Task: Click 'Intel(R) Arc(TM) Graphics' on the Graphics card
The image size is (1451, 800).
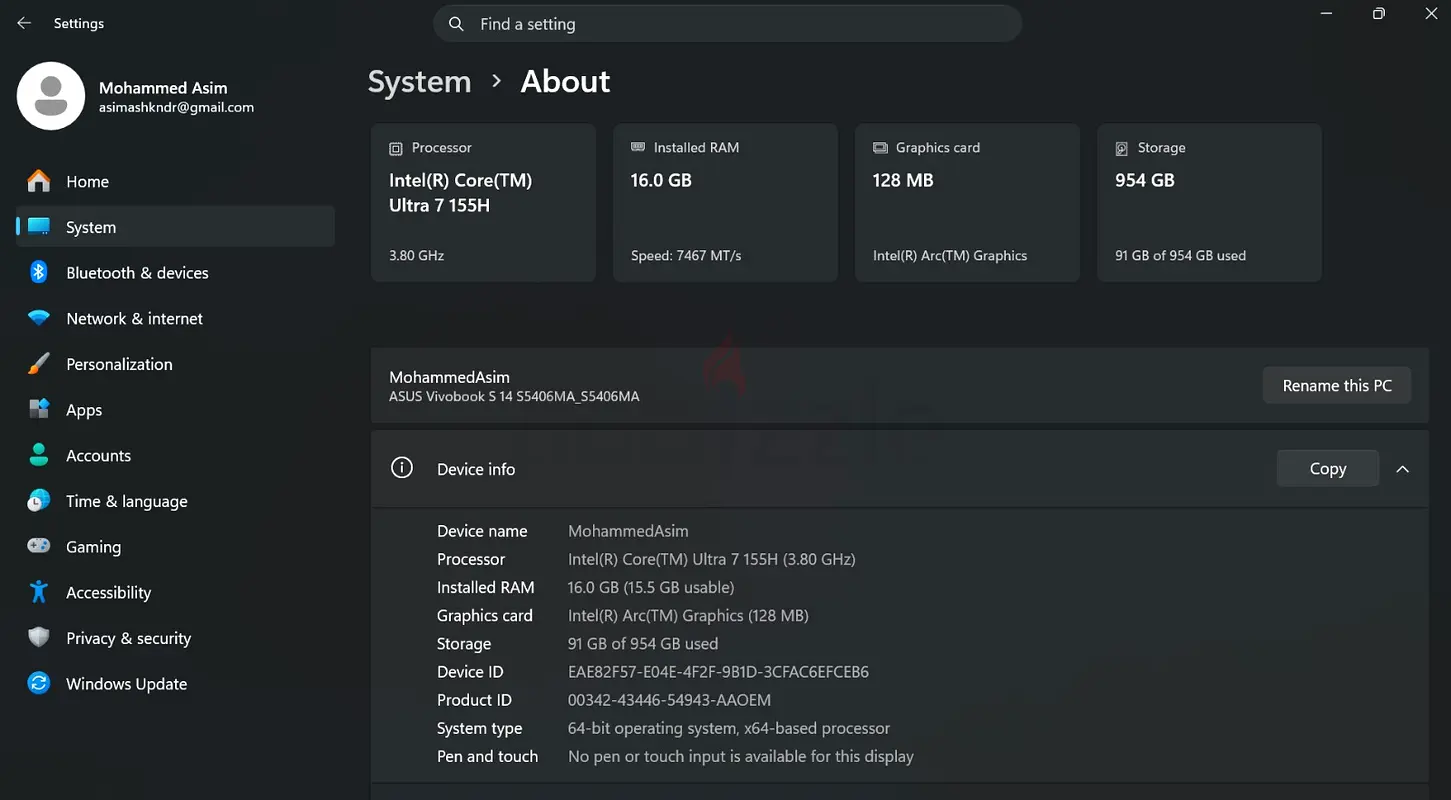Action: [950, 255]
